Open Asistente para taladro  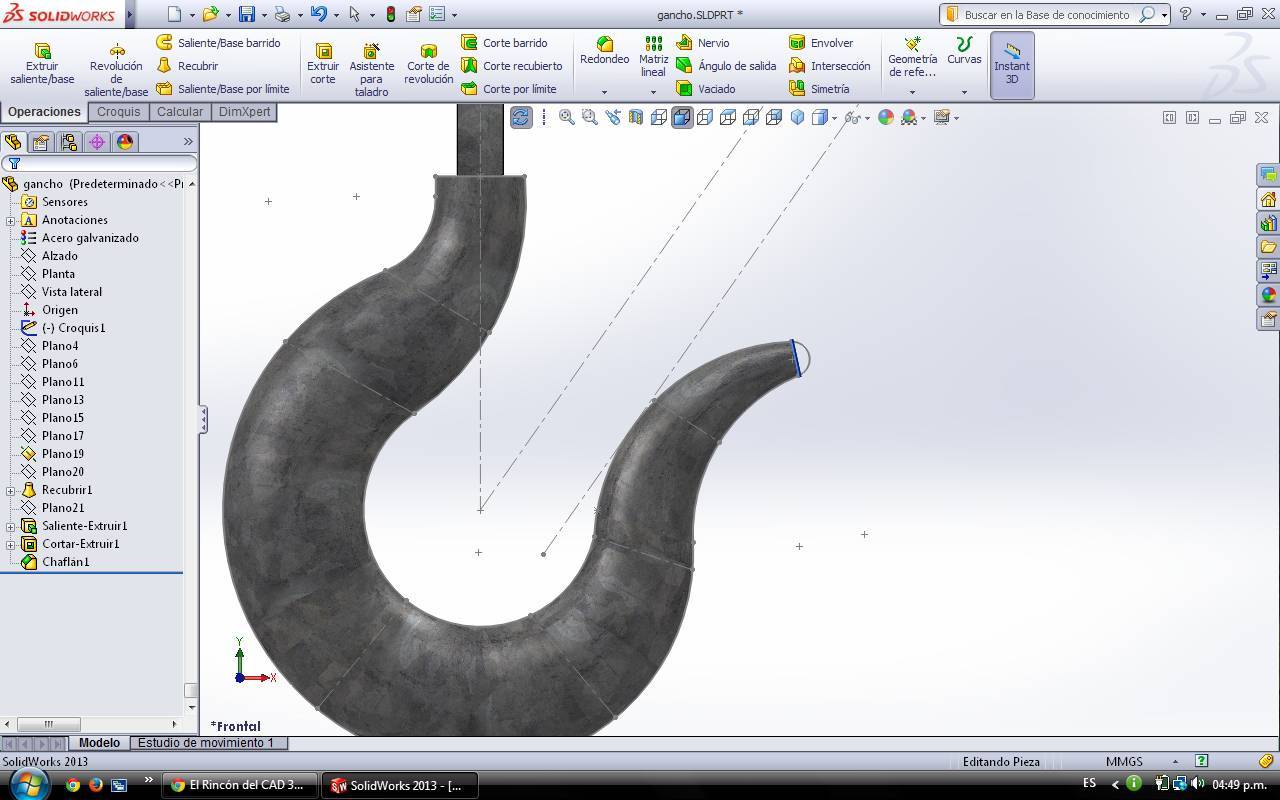[x=371, y=69]
